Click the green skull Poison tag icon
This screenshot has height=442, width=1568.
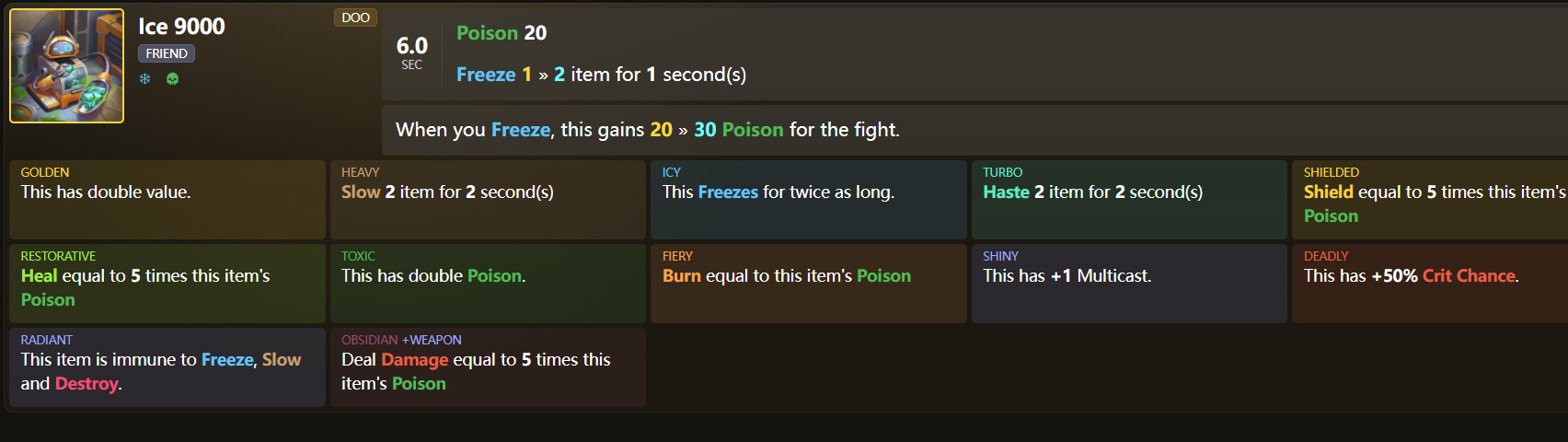point(172,79)
